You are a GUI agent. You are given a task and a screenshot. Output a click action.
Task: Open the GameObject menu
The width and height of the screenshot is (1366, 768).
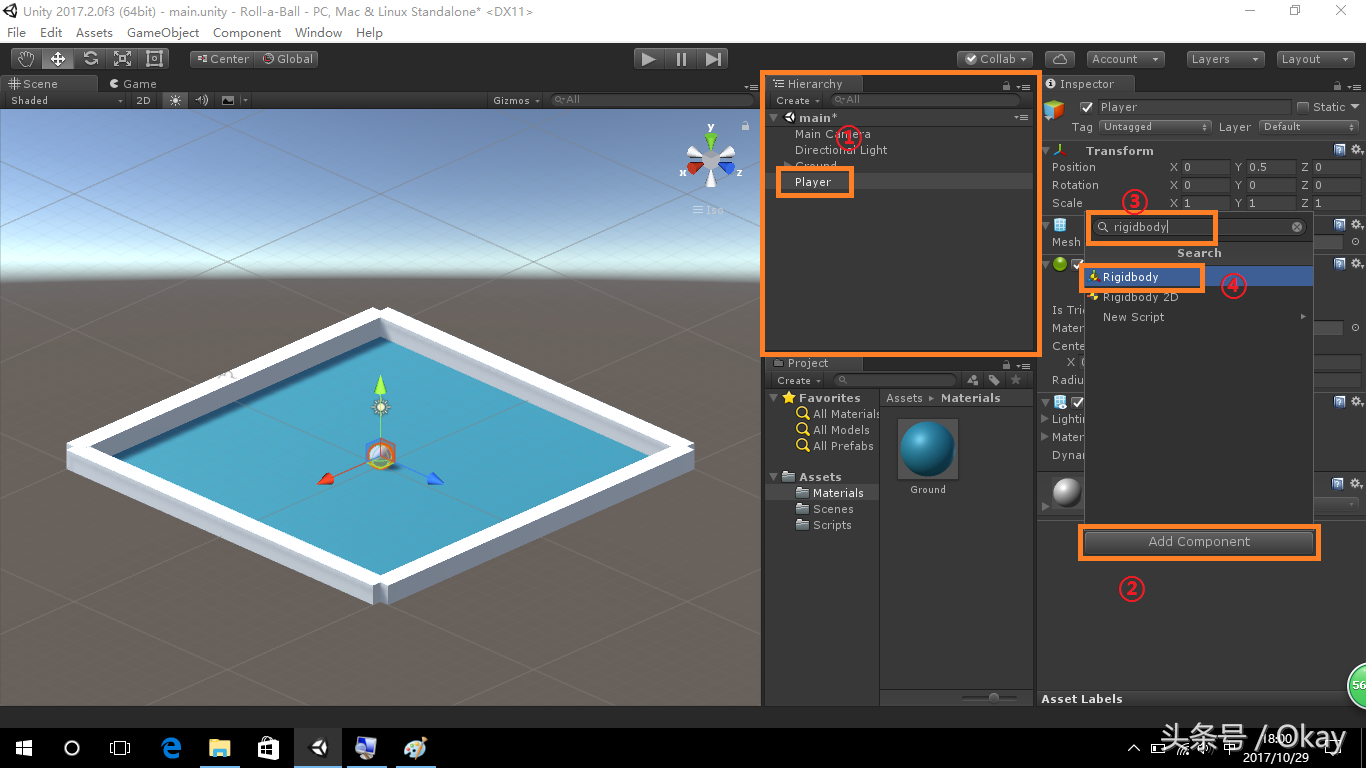point(163,33)
